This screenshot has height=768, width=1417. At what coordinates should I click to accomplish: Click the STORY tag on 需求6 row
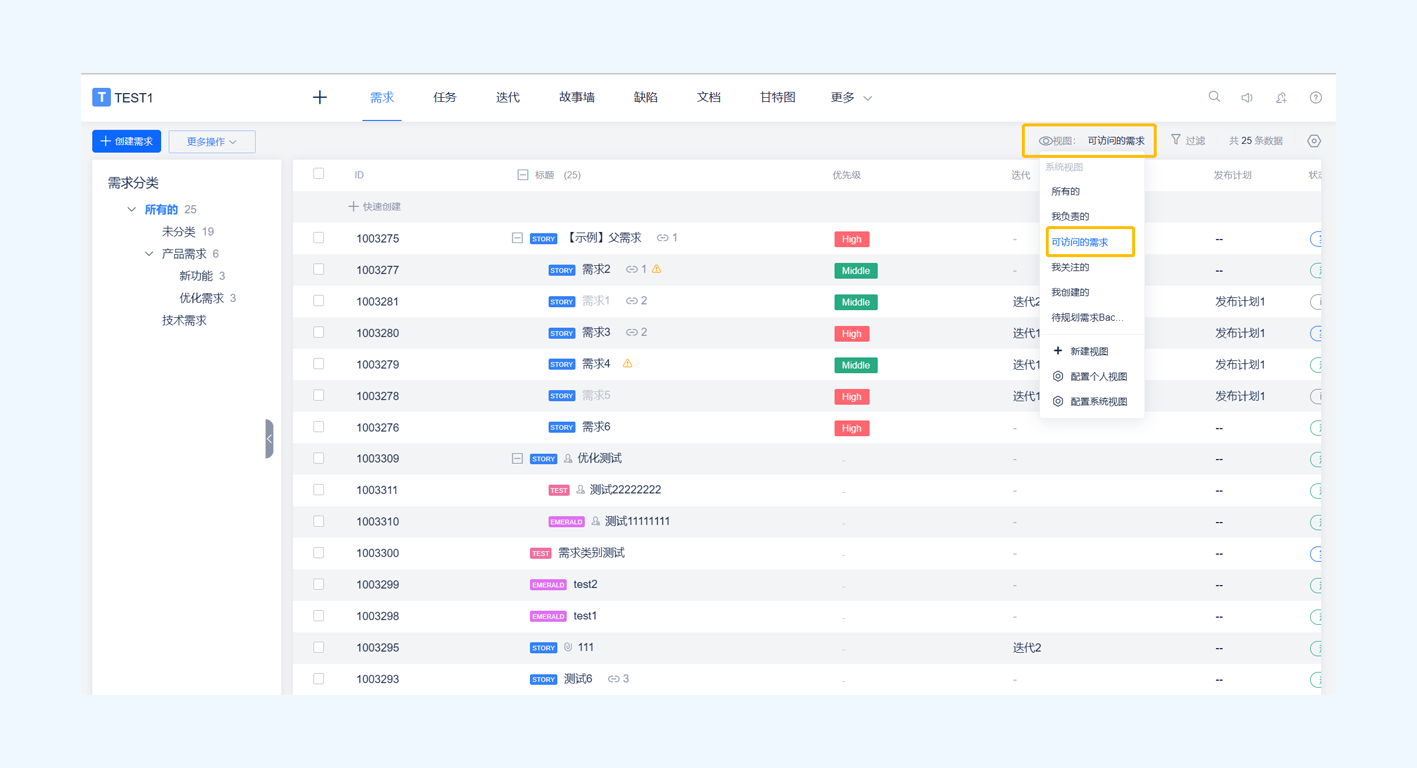pyautogui.click(x=562, y=427)
